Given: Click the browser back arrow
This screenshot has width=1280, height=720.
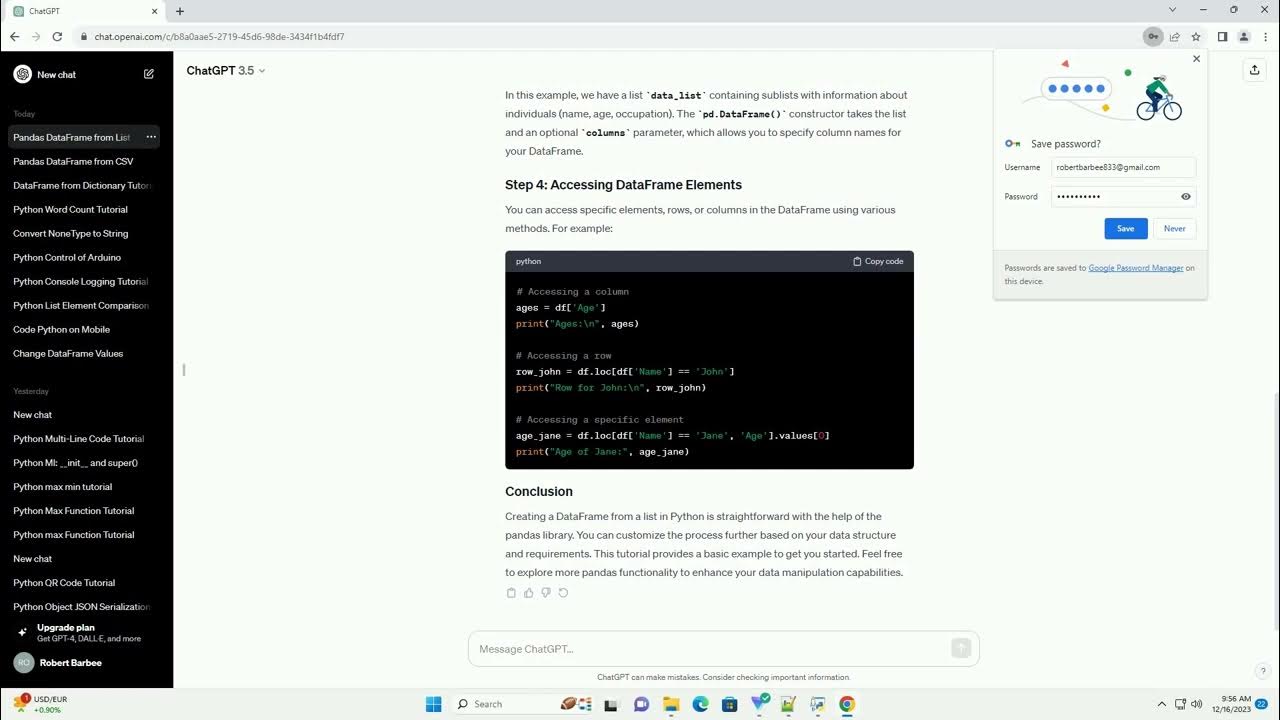Looking at the screenshot, I should pyautogui.click(x=14, y=37).
